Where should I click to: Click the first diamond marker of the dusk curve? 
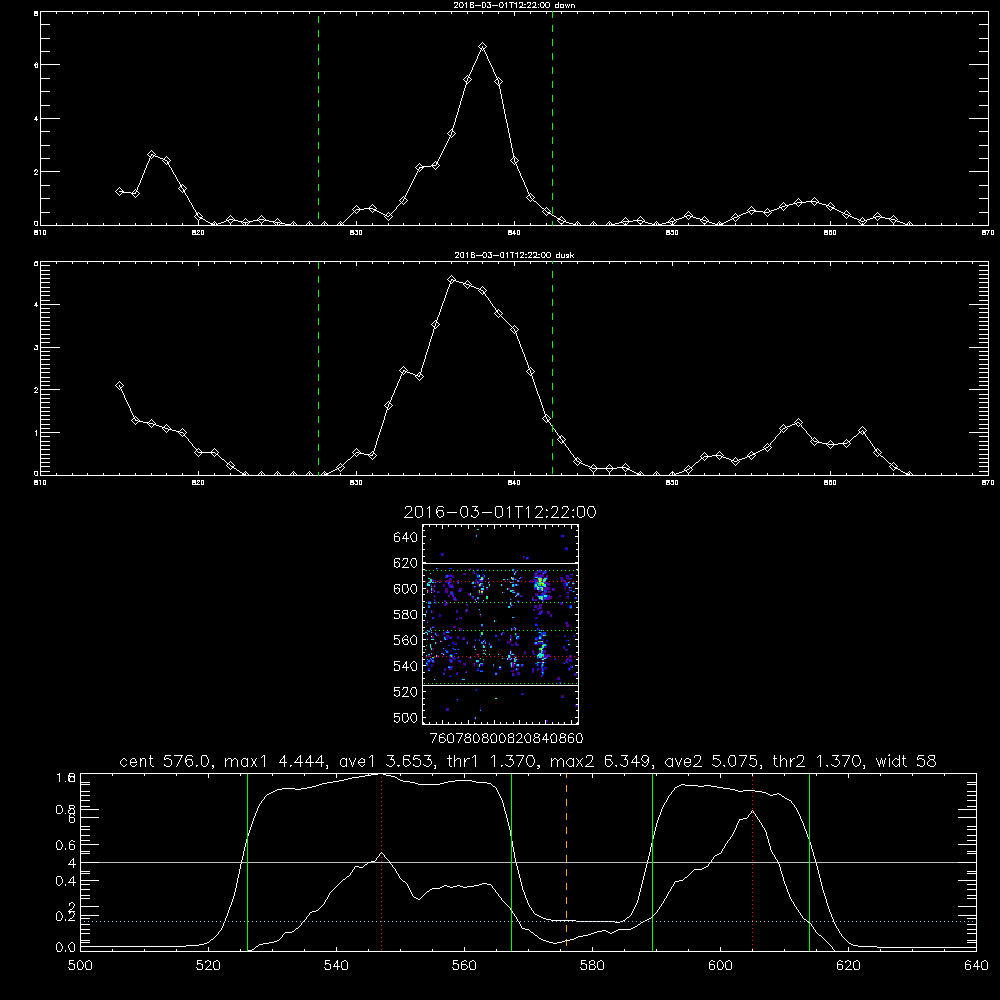pos(119,386)
